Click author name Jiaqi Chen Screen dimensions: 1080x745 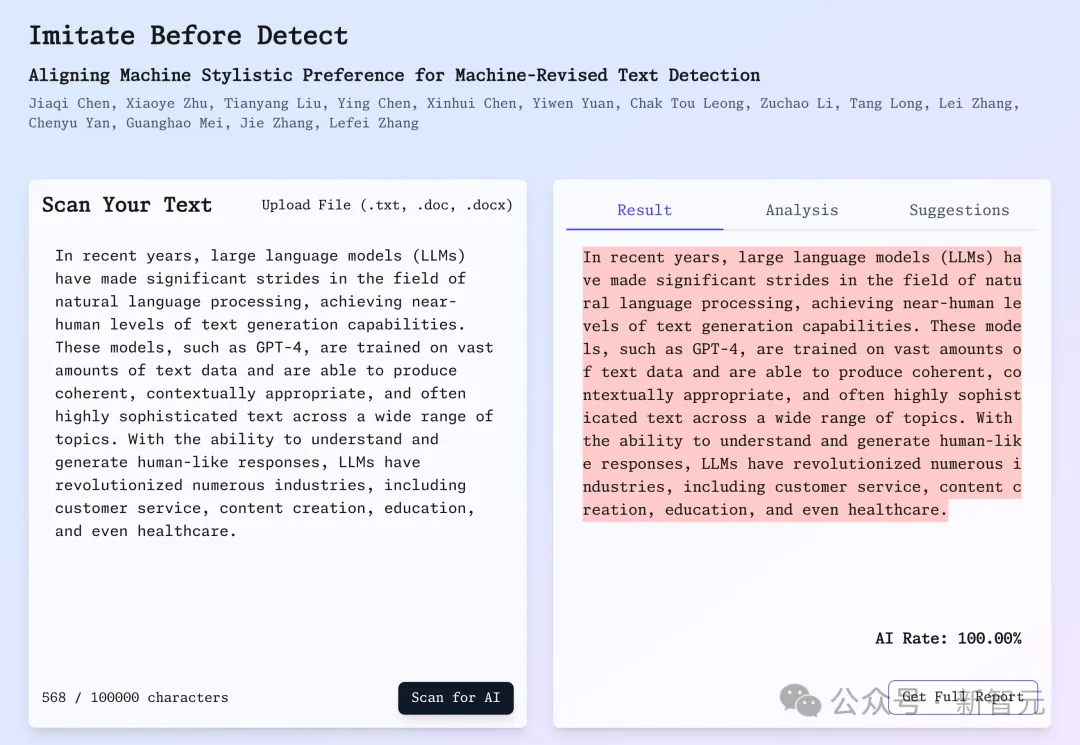70,103
